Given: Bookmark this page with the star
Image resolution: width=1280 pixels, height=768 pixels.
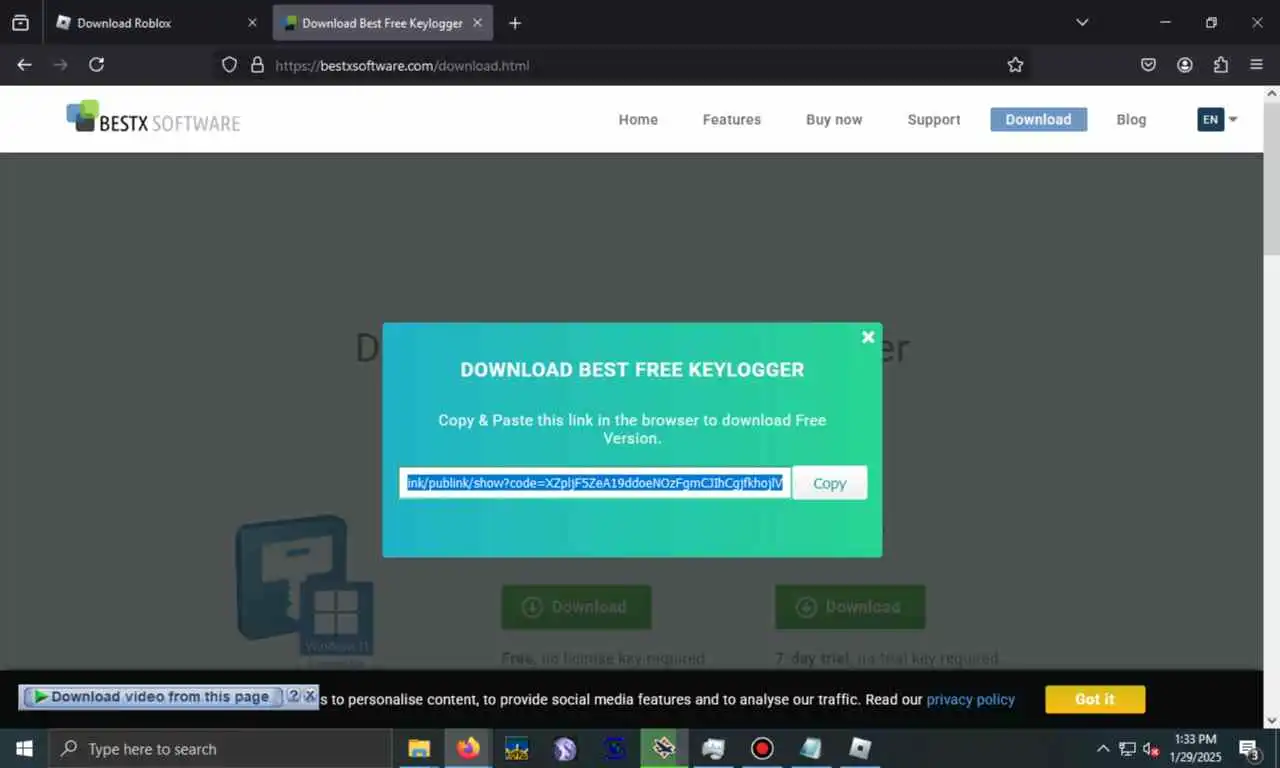Looking at the screenshot, I should 1015,65.
